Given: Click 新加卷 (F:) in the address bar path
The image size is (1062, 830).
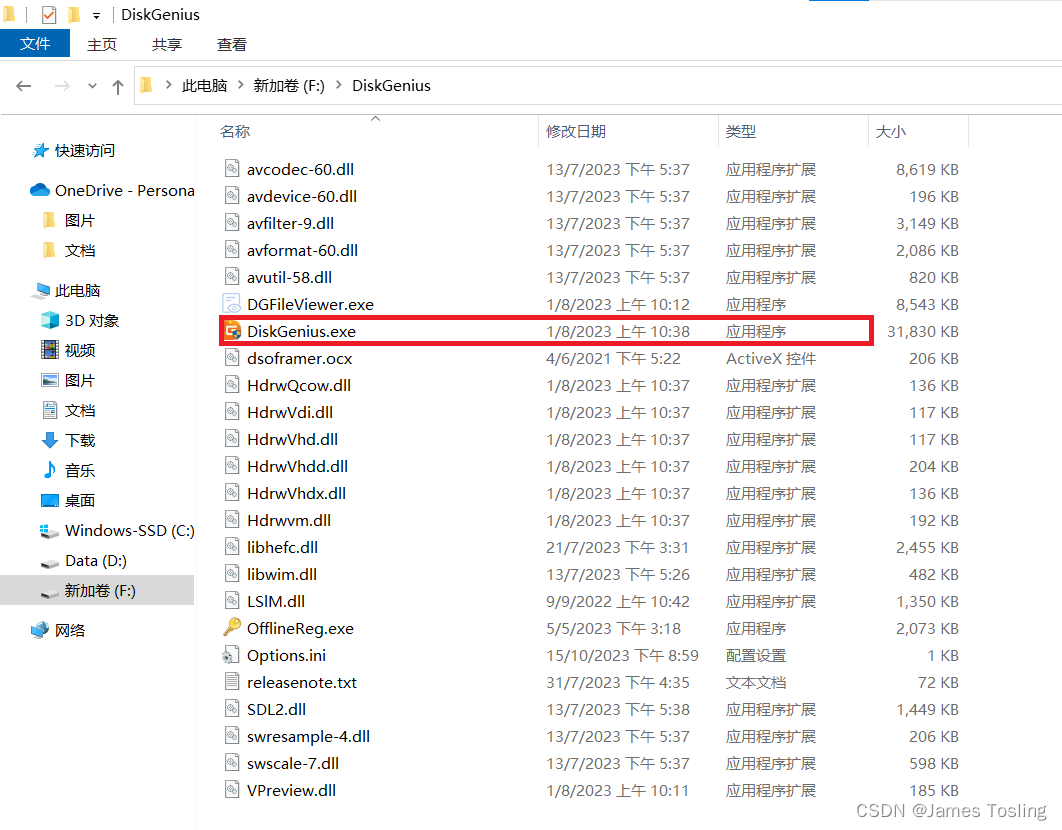Looking at the screenshot, I should coord(289,85).
